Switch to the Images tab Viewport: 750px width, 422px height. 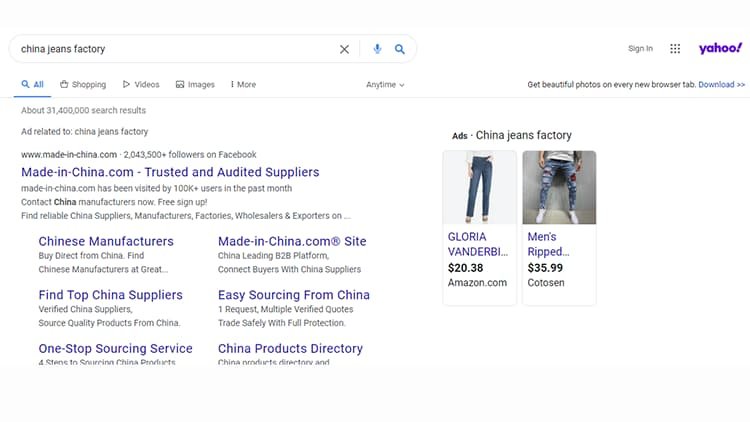[195, 84]
